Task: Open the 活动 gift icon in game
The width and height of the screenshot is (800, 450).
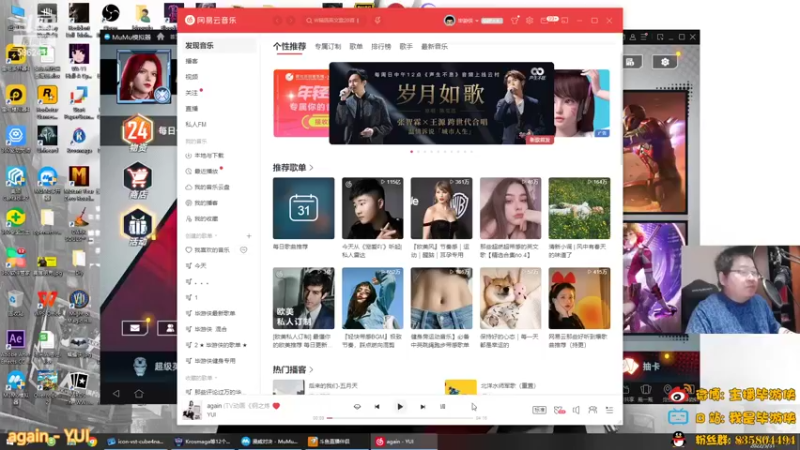Action: 138,227
